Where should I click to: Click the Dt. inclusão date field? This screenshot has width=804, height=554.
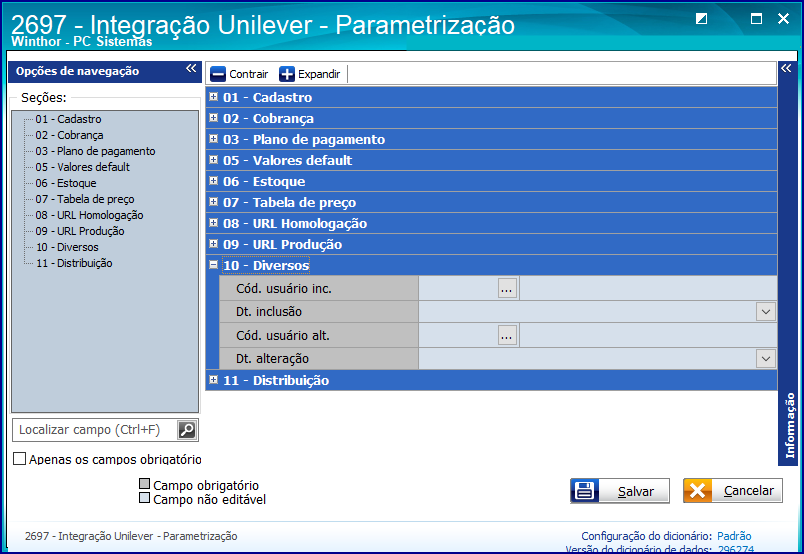[588, 312]
